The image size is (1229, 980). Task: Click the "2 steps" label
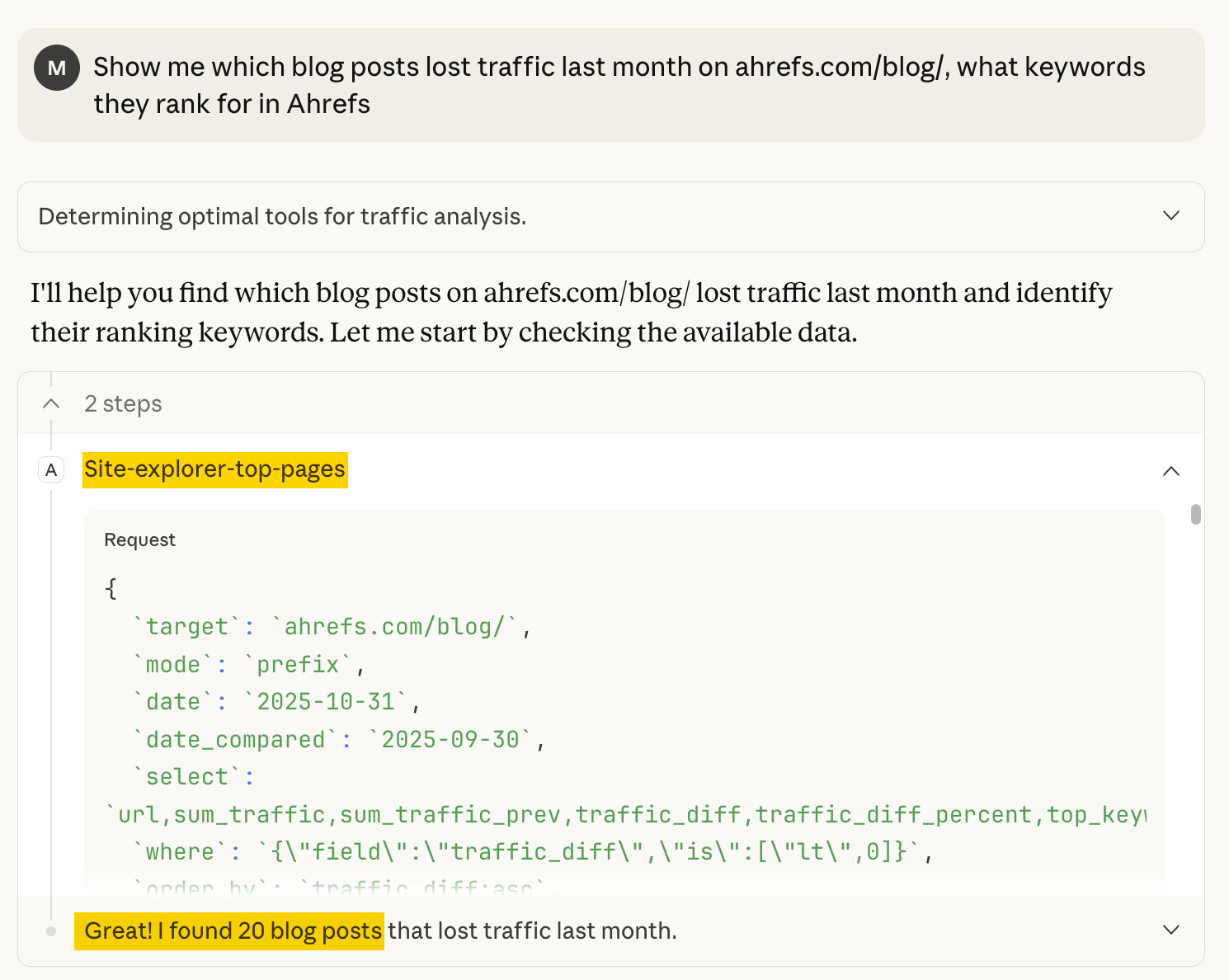point(122,403)
